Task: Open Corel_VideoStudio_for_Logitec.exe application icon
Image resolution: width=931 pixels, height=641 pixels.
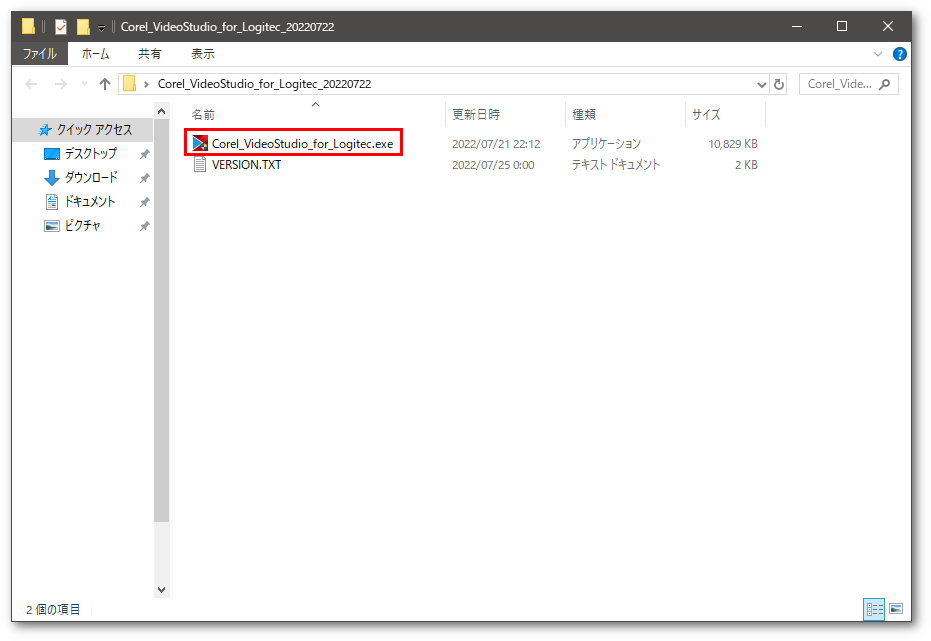Action: (200, 143)
